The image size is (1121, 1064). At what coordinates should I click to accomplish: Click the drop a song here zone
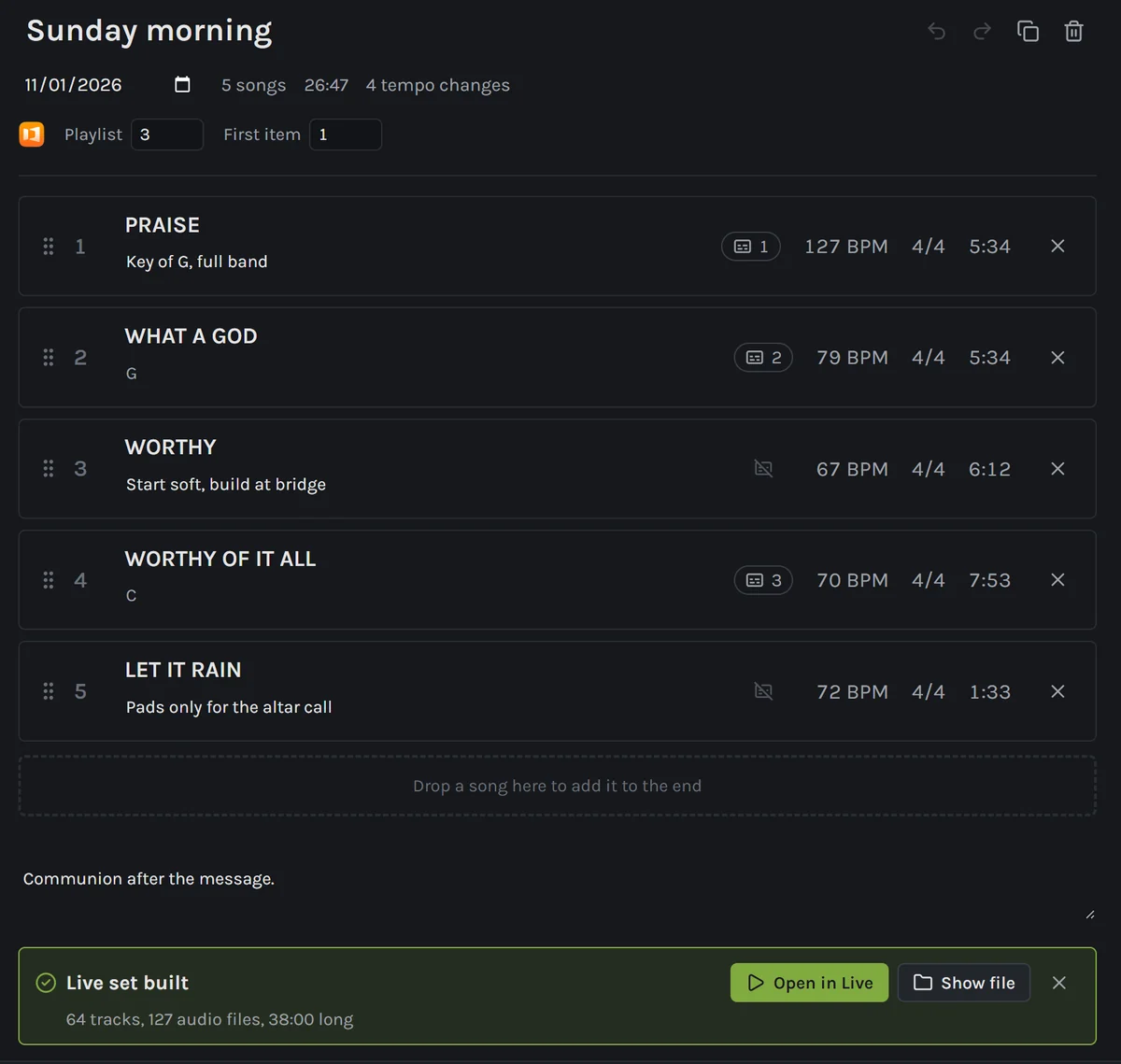[x=557, y=787]
